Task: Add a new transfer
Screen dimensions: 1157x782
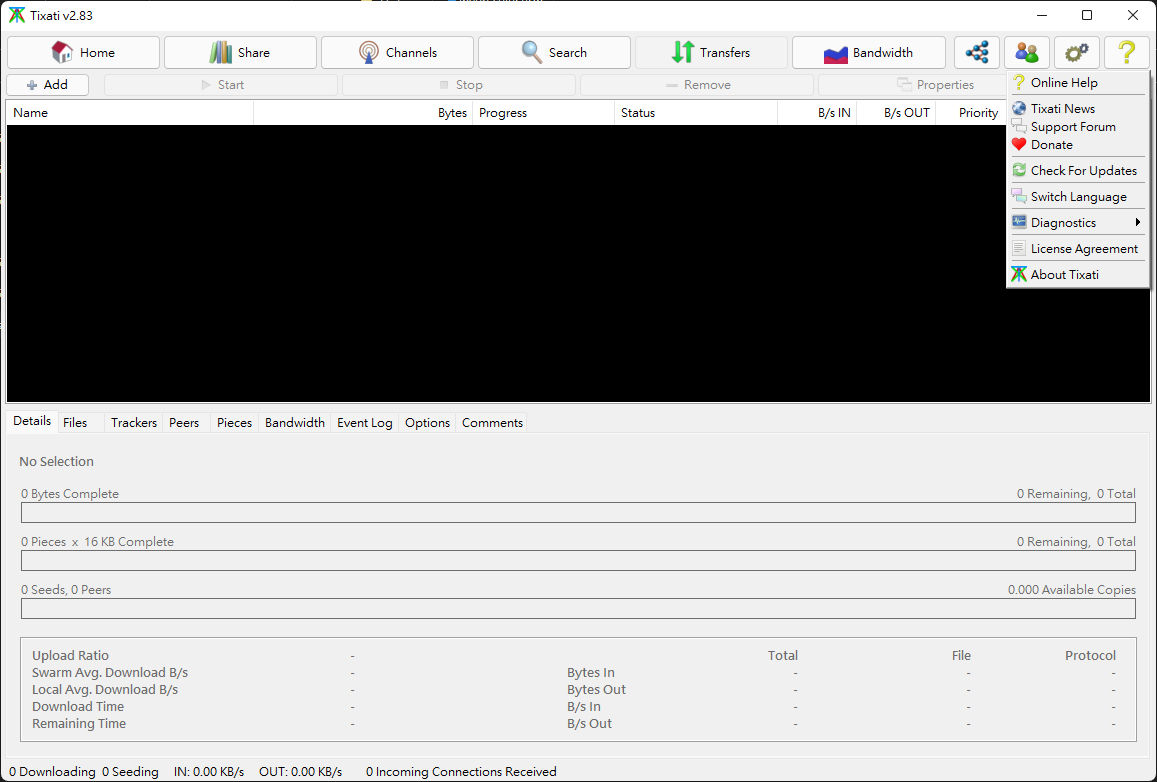Action: coord(47,85)
